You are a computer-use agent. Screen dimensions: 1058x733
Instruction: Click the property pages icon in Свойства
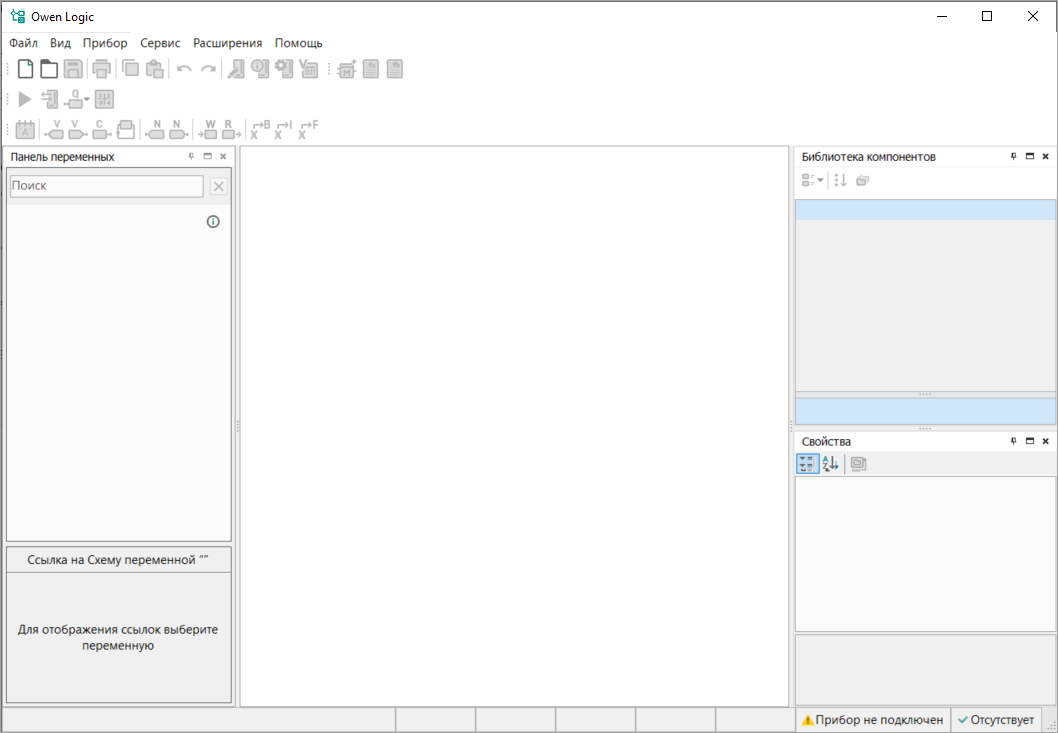858,464
